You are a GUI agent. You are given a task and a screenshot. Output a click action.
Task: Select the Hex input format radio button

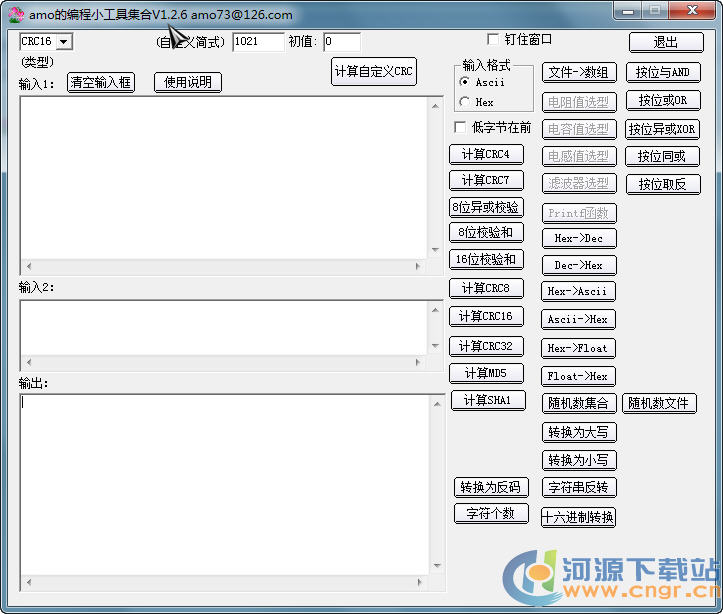(465, 102)
